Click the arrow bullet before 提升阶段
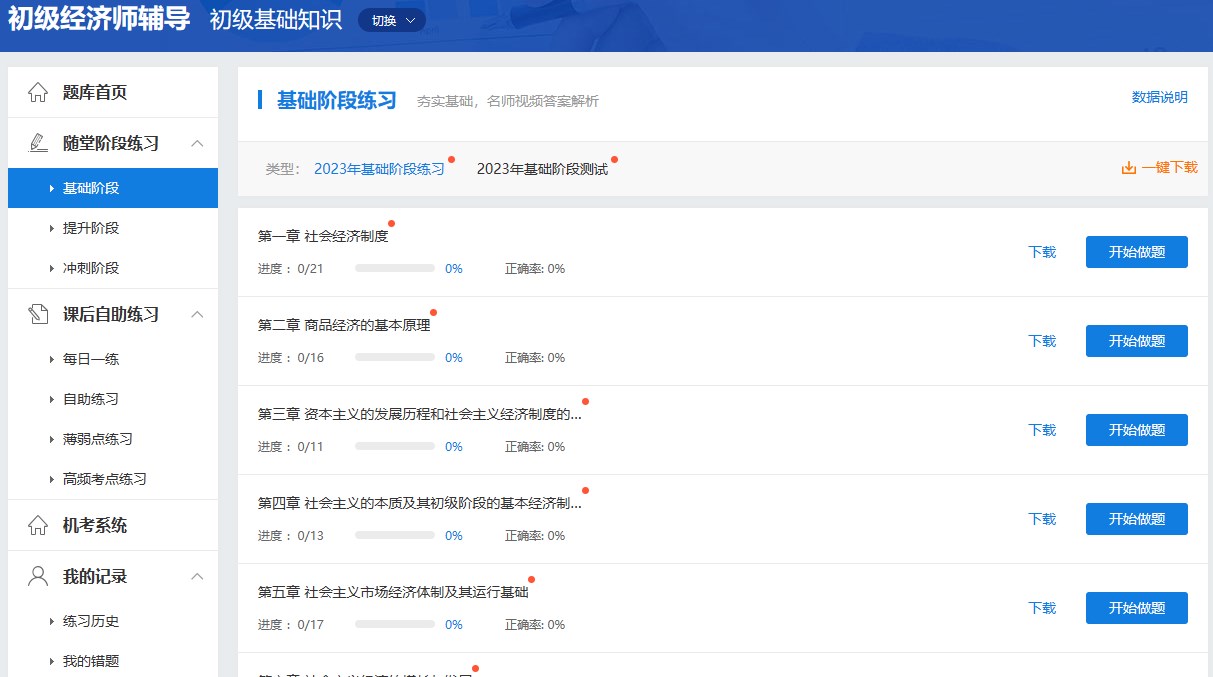 click(x=51, y=228)
